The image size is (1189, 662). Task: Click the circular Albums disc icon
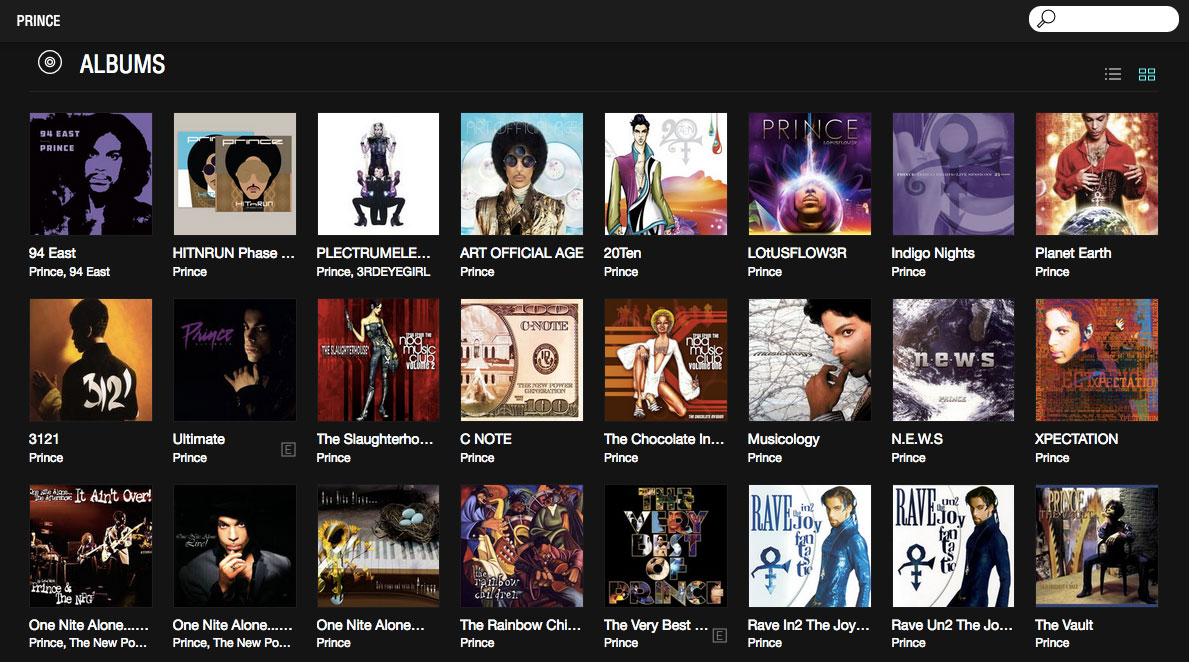(49, 62)
